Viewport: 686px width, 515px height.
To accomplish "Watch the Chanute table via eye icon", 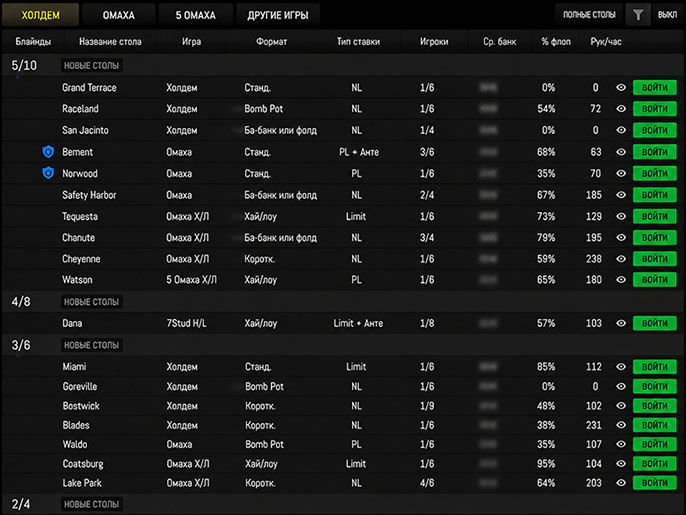I will (x=621, y=238).
